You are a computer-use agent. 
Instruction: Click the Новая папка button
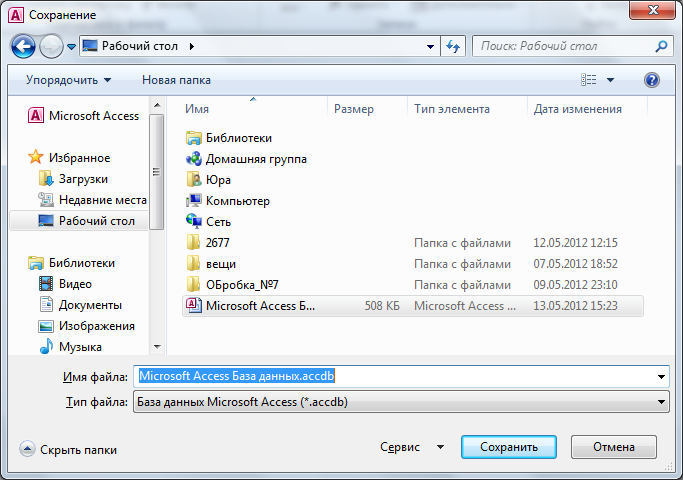176,80
